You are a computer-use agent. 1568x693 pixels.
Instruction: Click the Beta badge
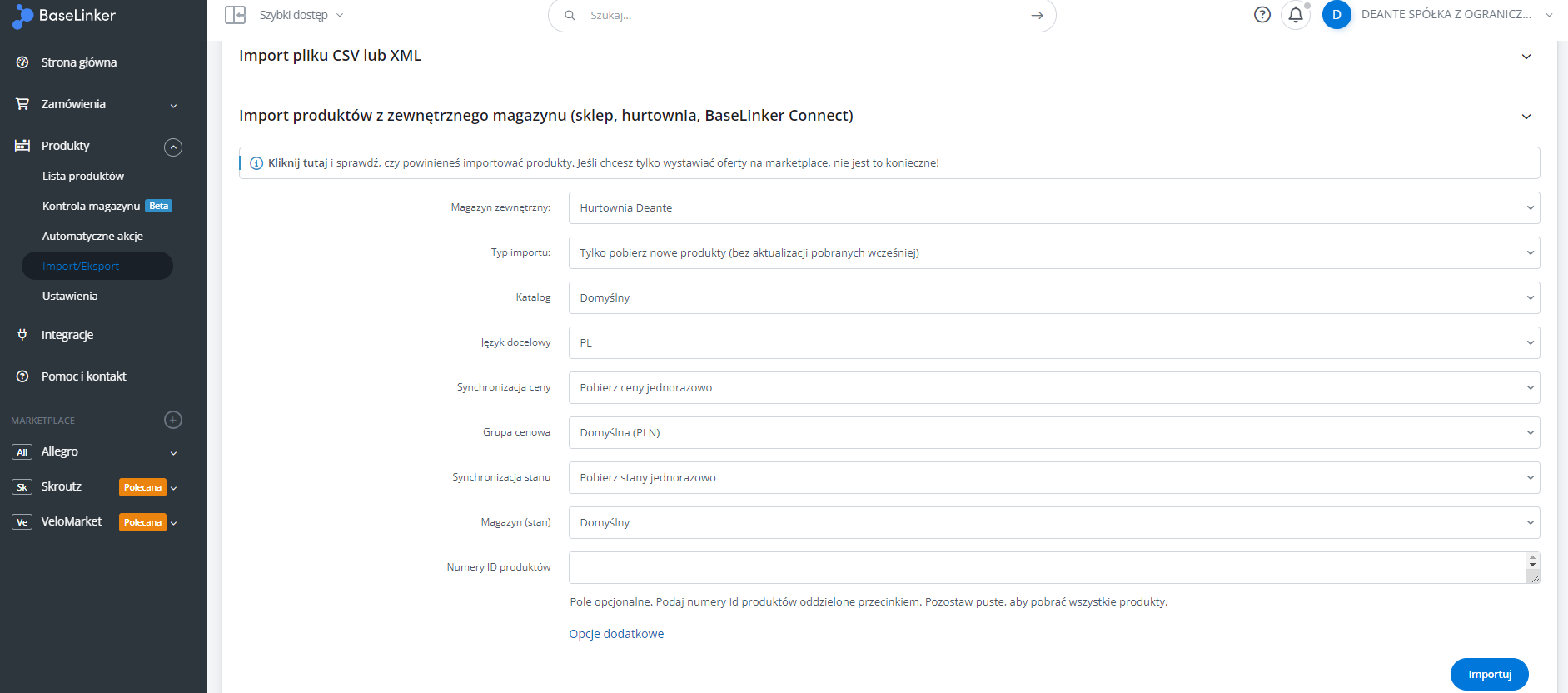tap(158, 206)
